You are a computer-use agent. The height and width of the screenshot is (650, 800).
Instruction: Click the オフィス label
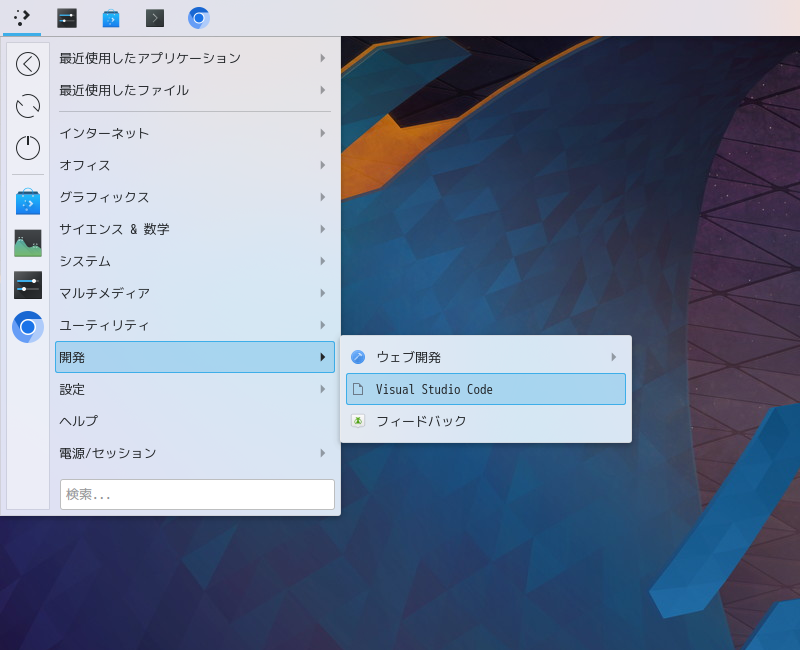[85, 165]
